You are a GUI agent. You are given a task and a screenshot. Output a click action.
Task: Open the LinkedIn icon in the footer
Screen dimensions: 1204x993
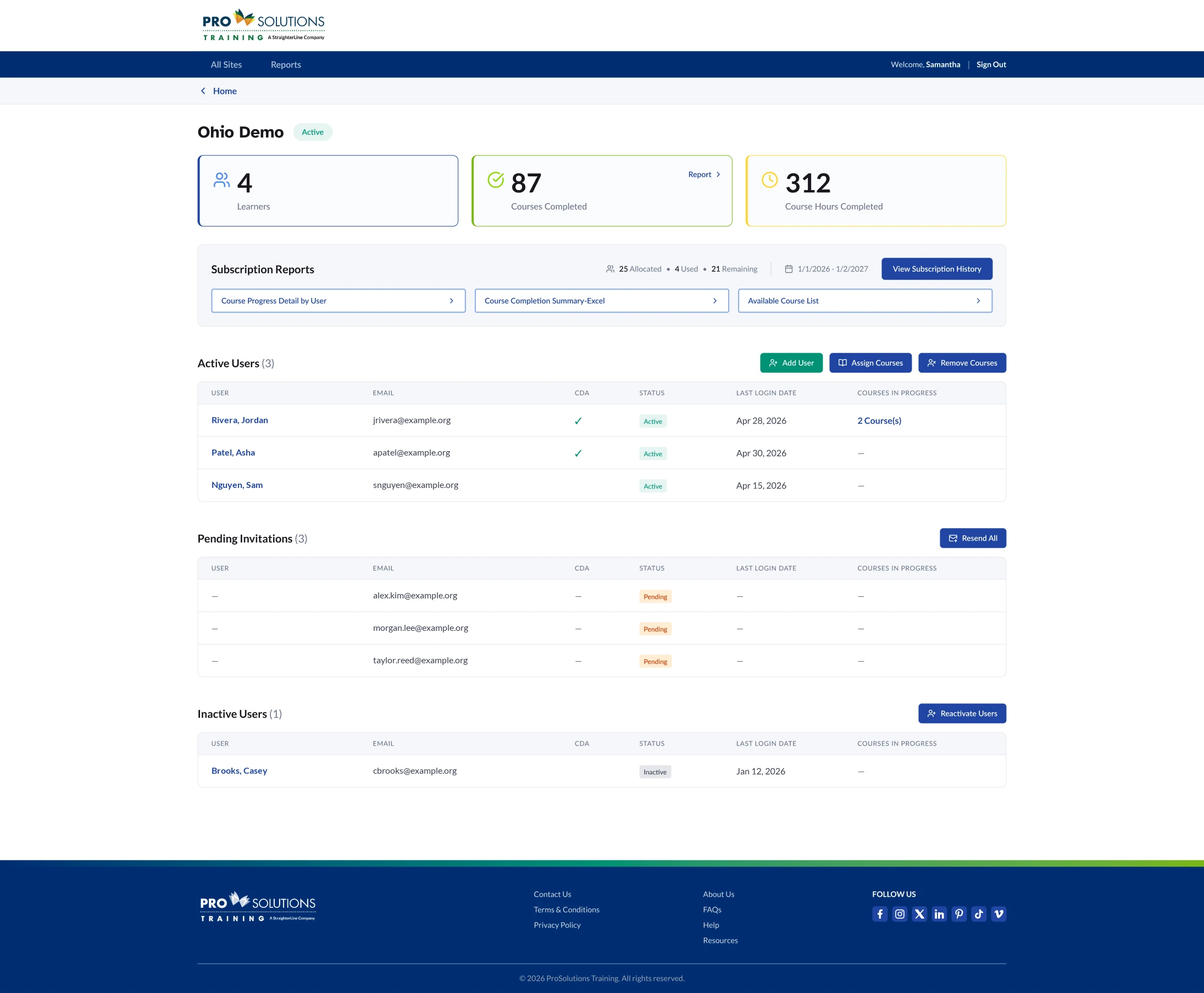(939, 914)
